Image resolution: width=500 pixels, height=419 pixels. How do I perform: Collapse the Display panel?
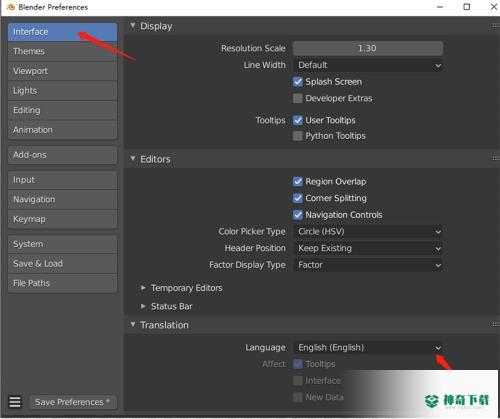point(133,26)
